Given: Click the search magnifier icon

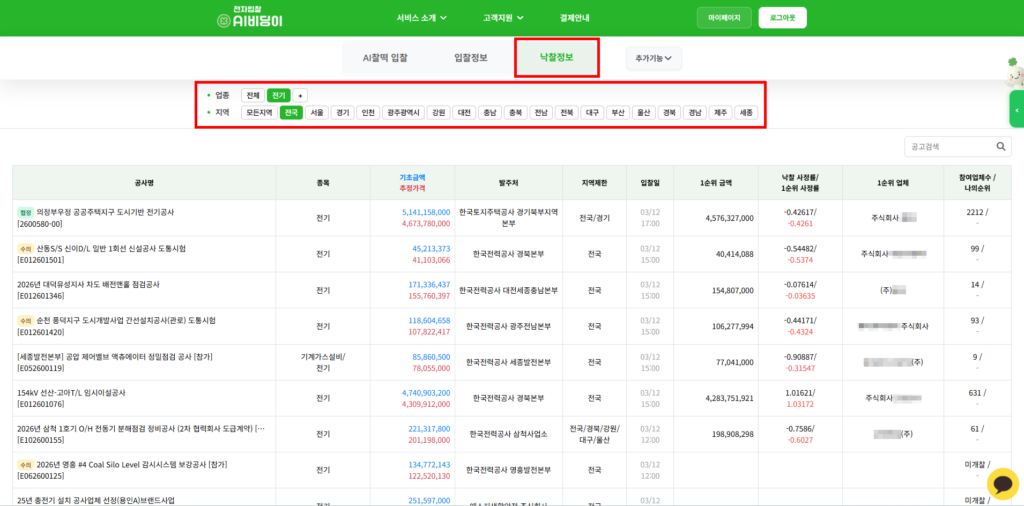Looking at the screenshot, I should 1001,147.
